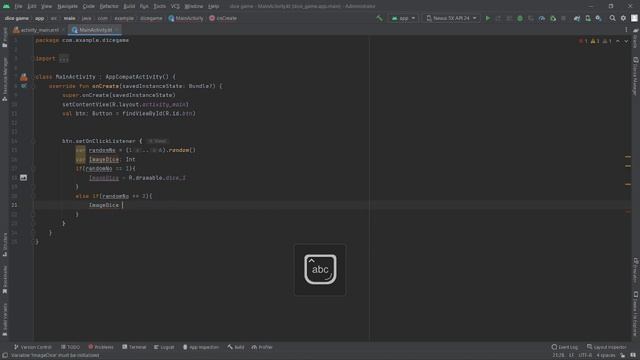Click the account avatar icon
640x360 pixels.
coord(634,18)
